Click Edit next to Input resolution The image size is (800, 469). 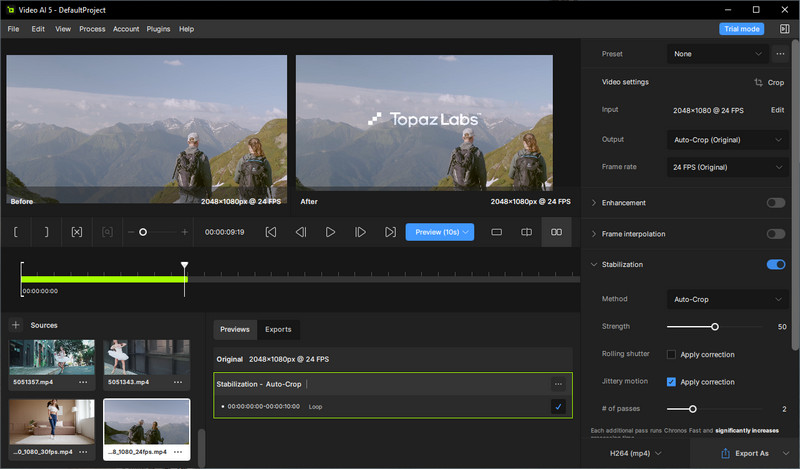point(777,110)
